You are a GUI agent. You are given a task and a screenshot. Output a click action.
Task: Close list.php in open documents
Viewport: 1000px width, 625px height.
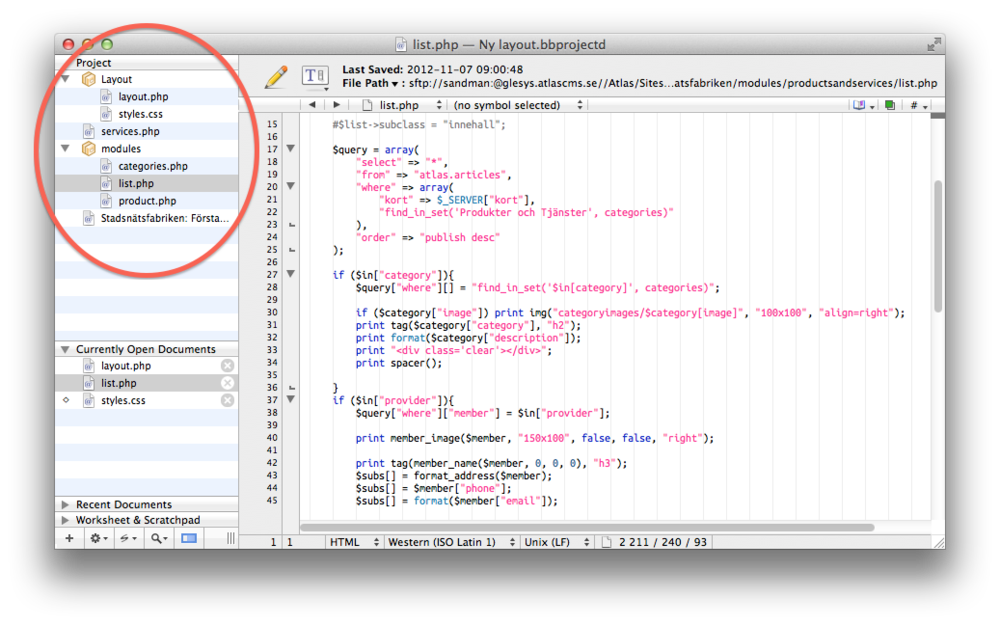227,383
